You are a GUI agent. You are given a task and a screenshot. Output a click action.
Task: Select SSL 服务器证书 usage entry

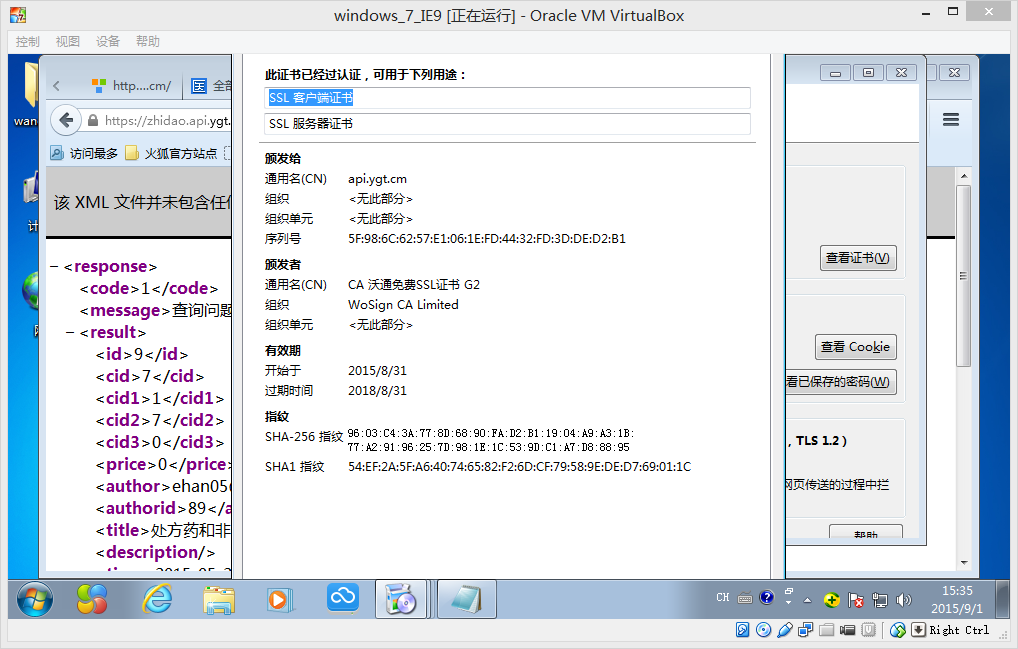pos(508,123)
